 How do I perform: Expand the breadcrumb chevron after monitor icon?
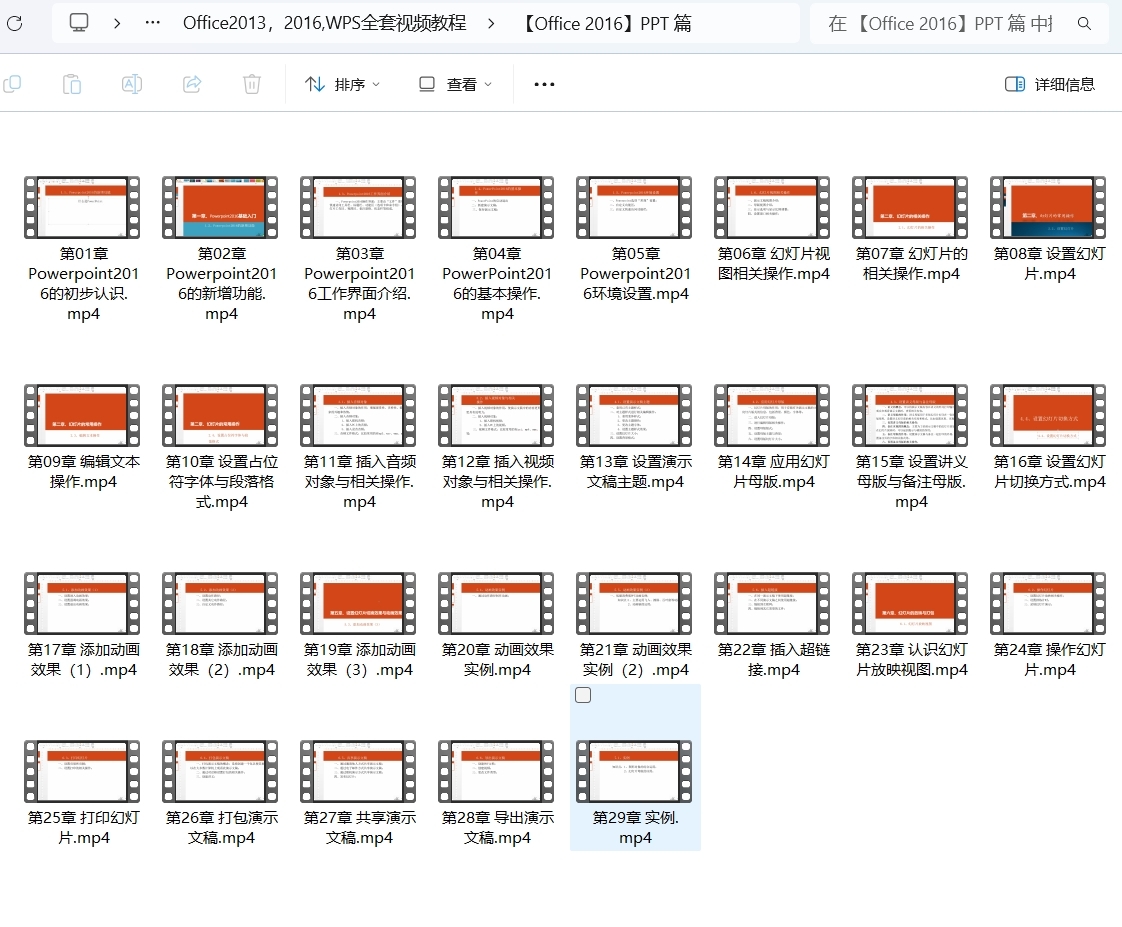click(x=117, y=23)
